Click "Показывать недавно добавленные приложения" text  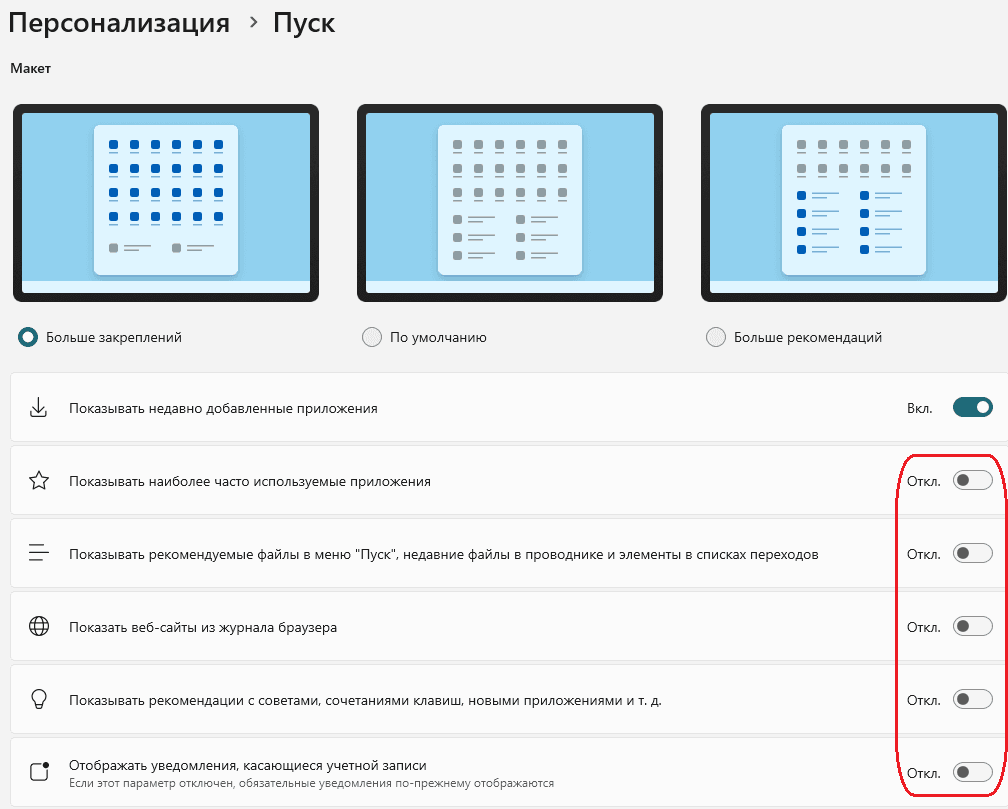click(x=223, y=408)
